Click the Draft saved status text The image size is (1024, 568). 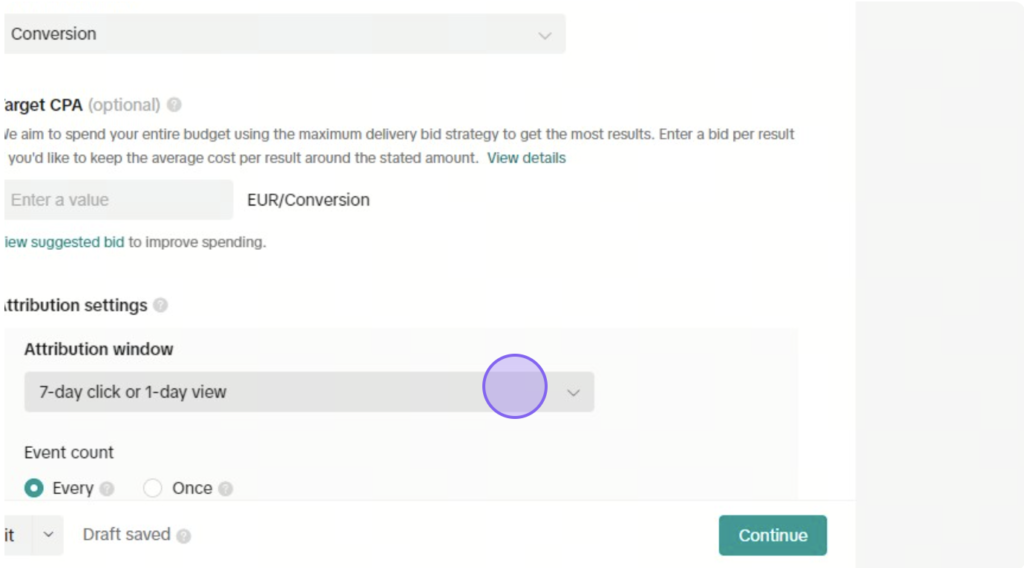tap(126, 534)
